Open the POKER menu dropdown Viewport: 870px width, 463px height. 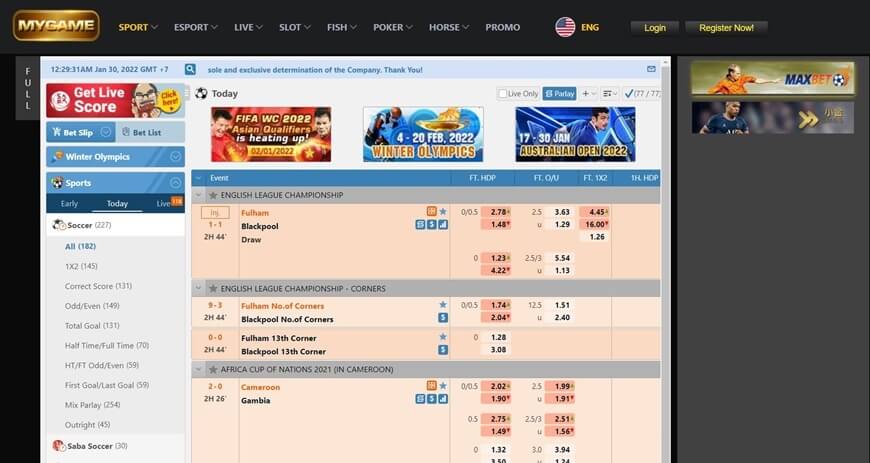[x=393, y=27]
